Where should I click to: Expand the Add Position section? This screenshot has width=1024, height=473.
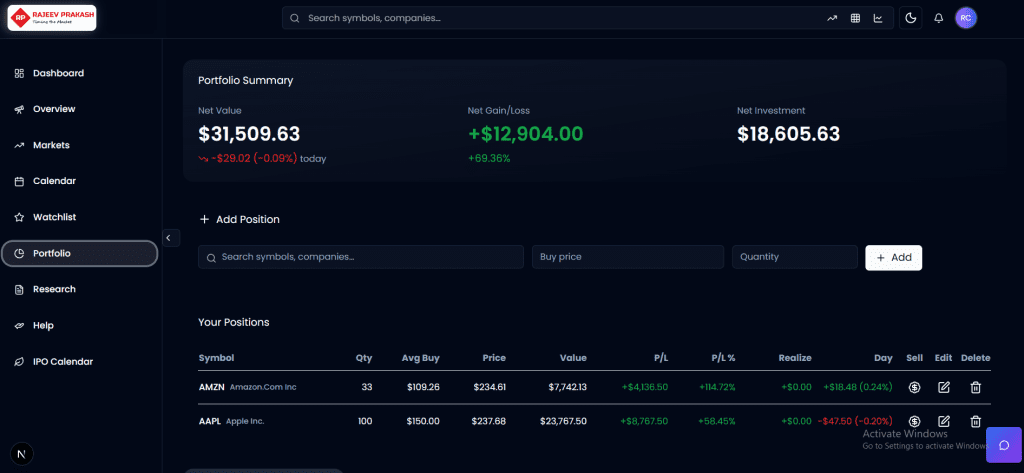click(239, 219)
